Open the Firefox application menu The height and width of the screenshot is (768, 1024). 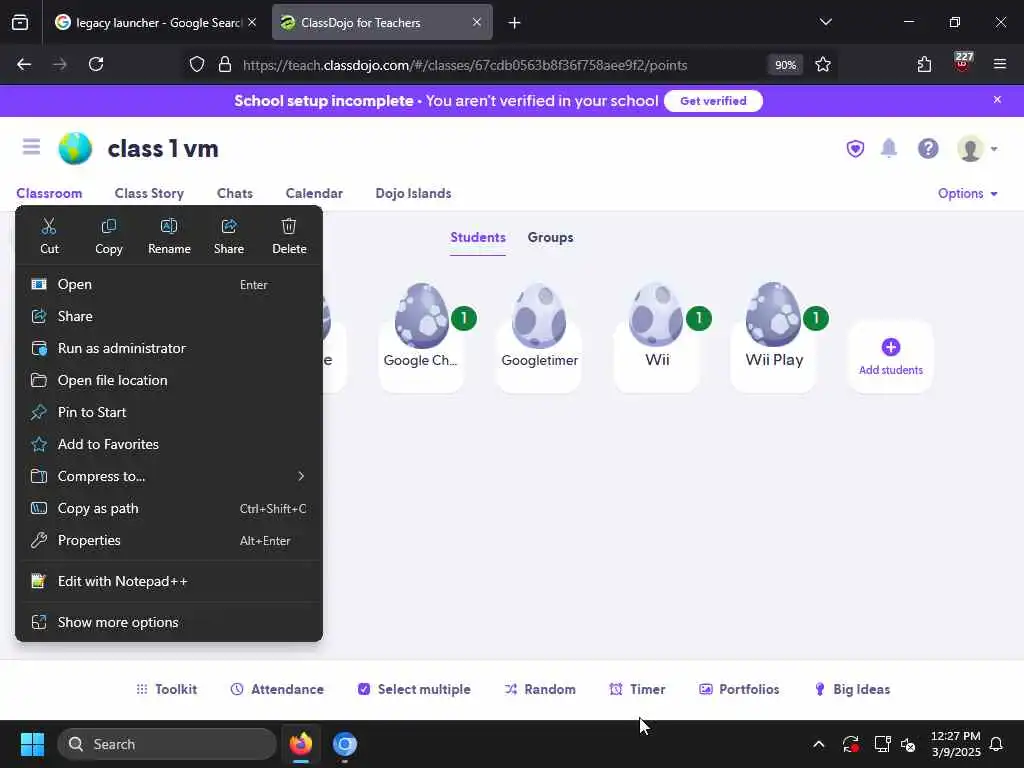point(1000,65)
